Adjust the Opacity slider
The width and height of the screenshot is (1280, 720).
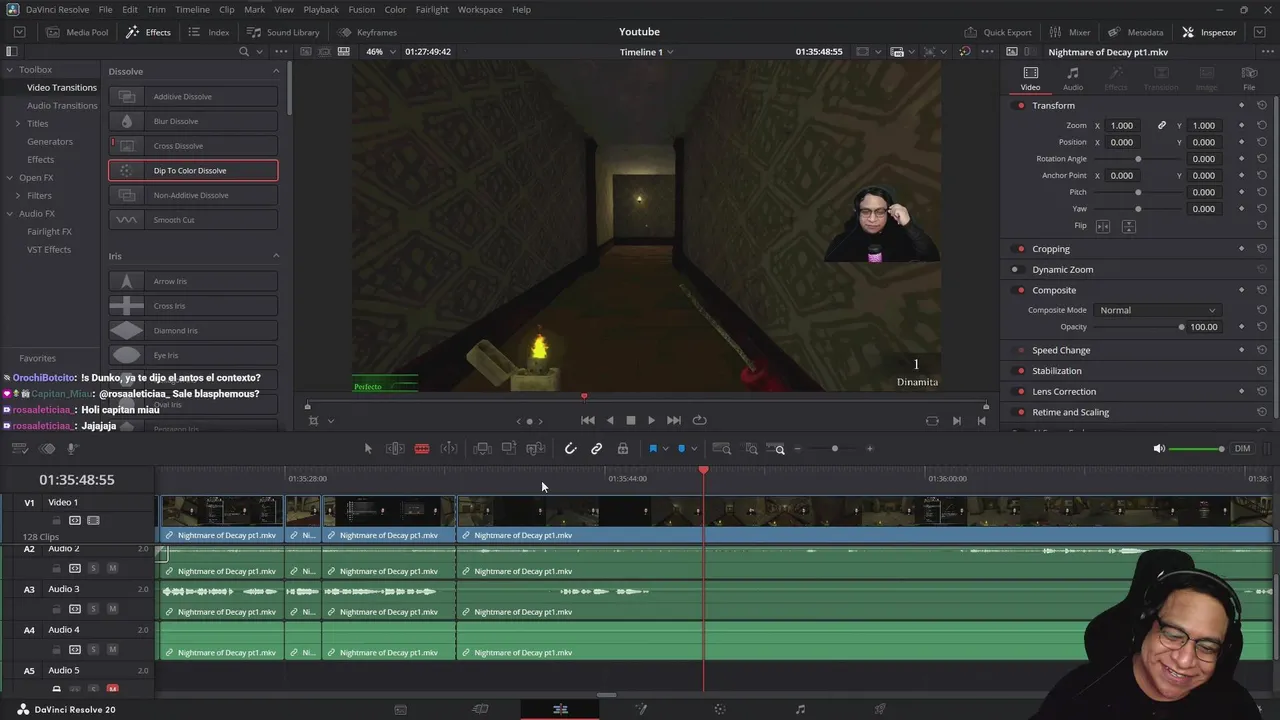pyautogui.click(x=1138, y=327)
